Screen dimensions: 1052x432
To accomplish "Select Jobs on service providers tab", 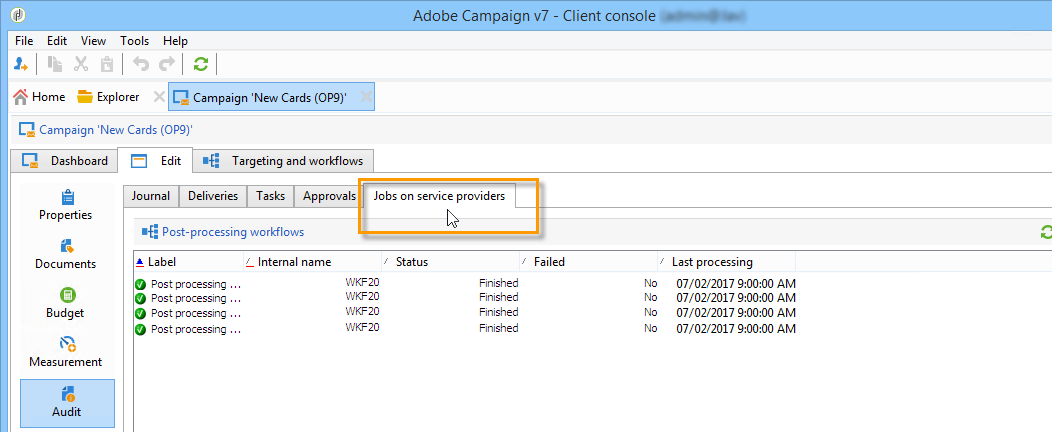I will (439, 196).
